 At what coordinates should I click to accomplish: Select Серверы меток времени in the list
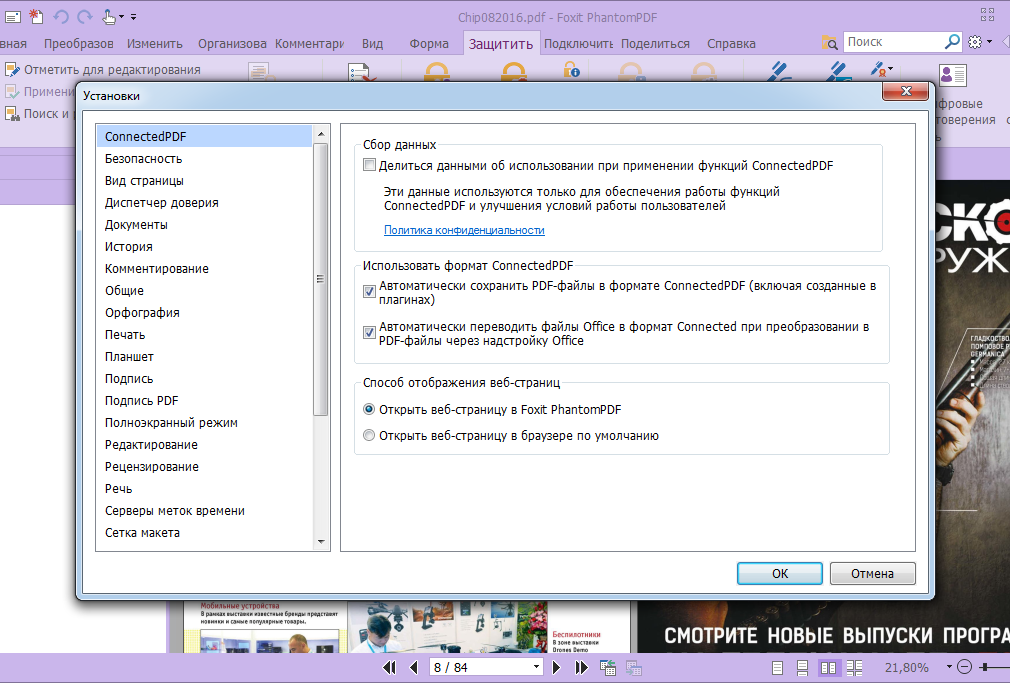click(204, 511)
